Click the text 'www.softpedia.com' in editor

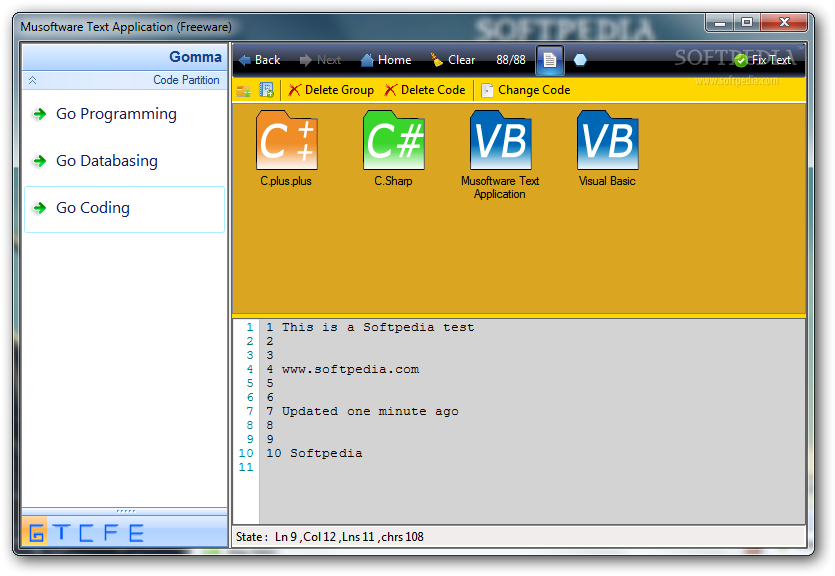click(x=350, y=369)
